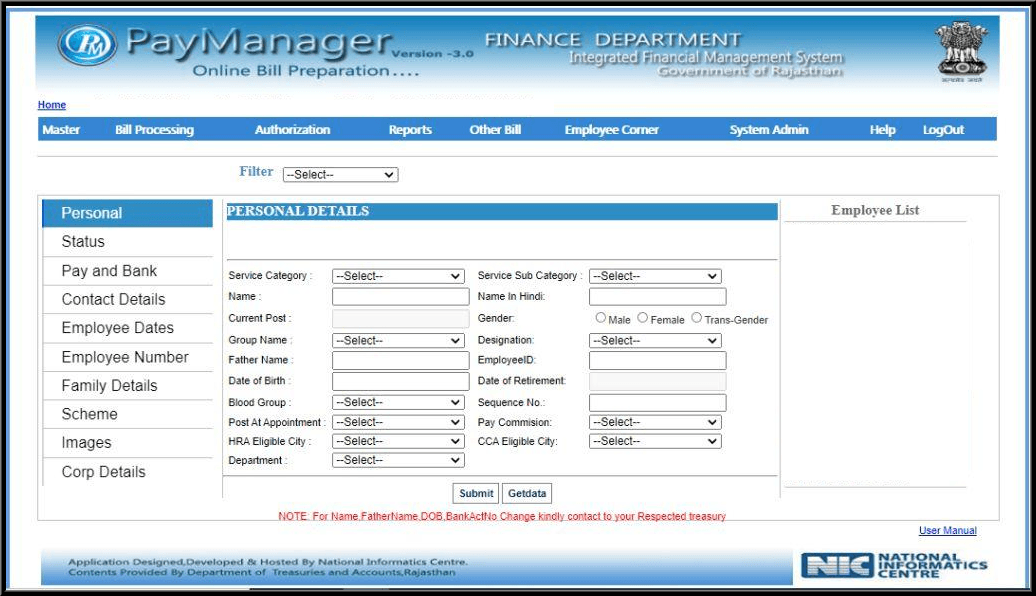Screen dimensions: 1036x596
Task: Expand the Pay Commision dropdown
Action: (x=655, y=422)
